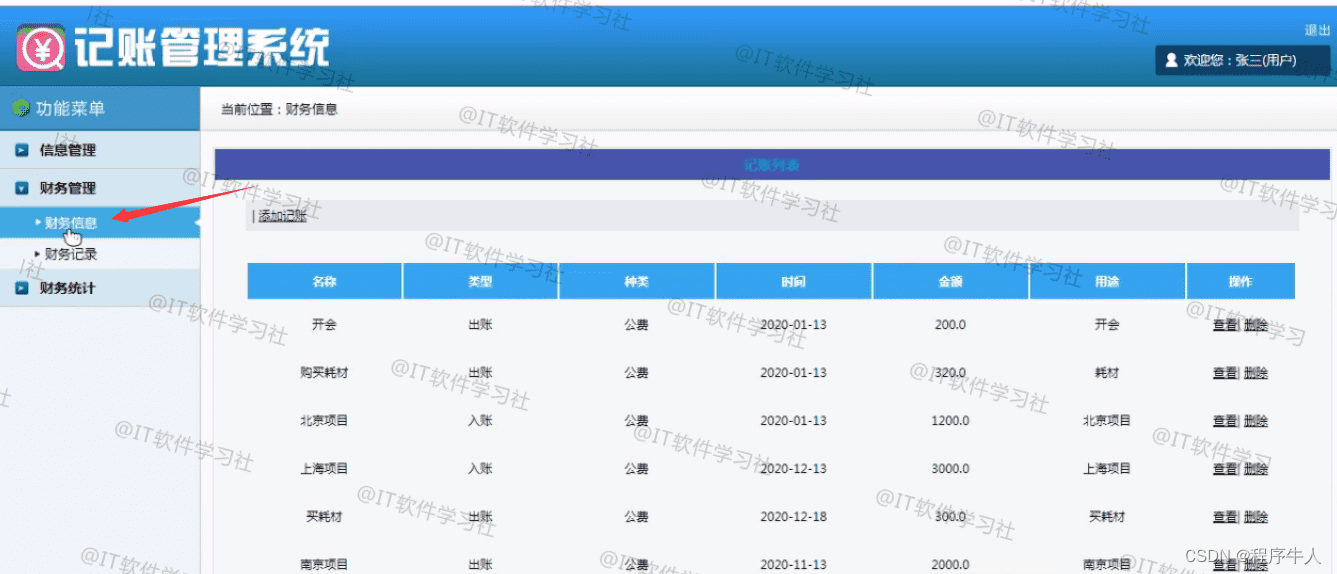The width and height of the screenshot is (1337, 574).
Task: Delete the 北京项目 record
Action: [x=1256, y=421]
